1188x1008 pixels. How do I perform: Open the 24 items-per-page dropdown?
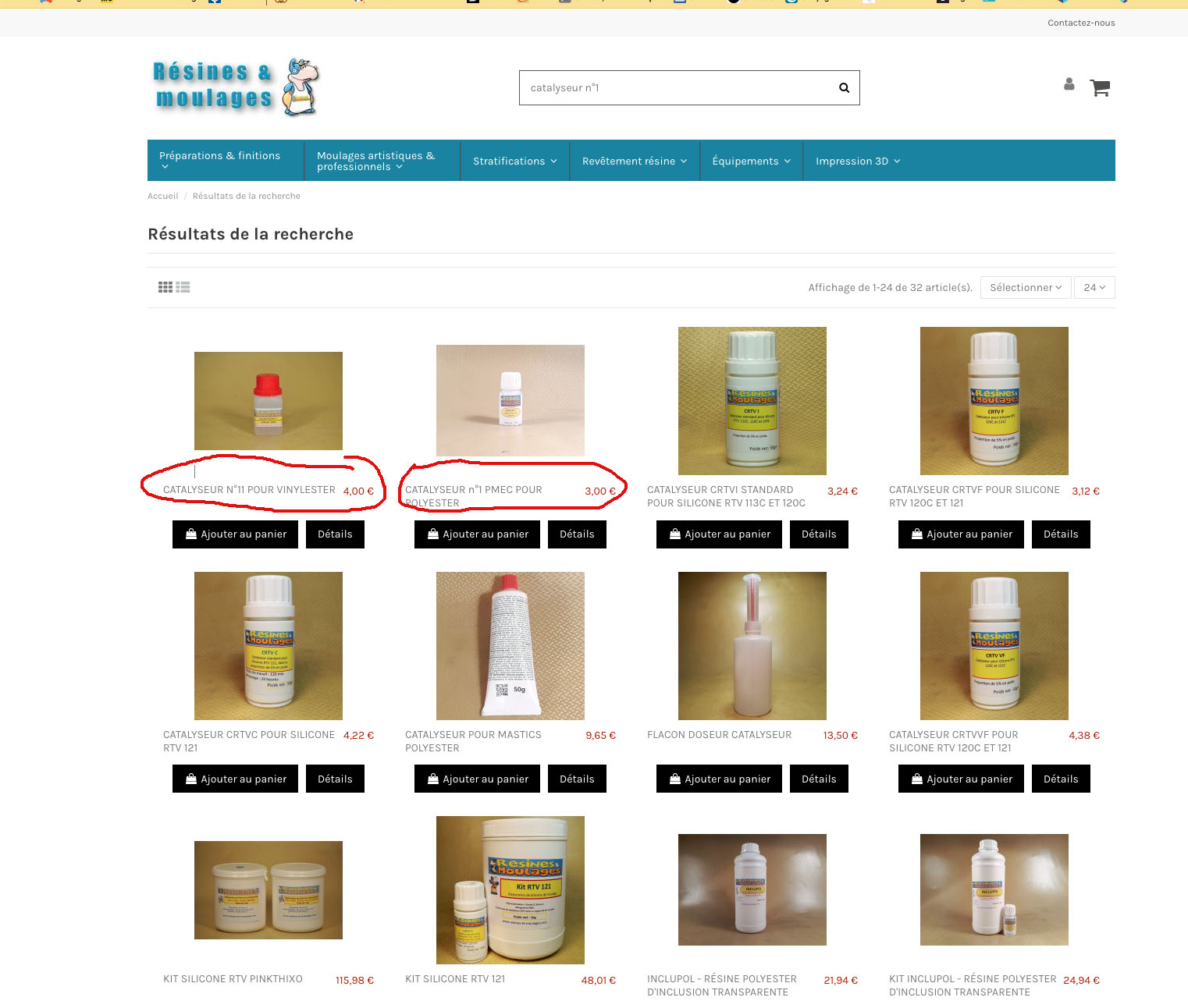[x=1094, y=287]
